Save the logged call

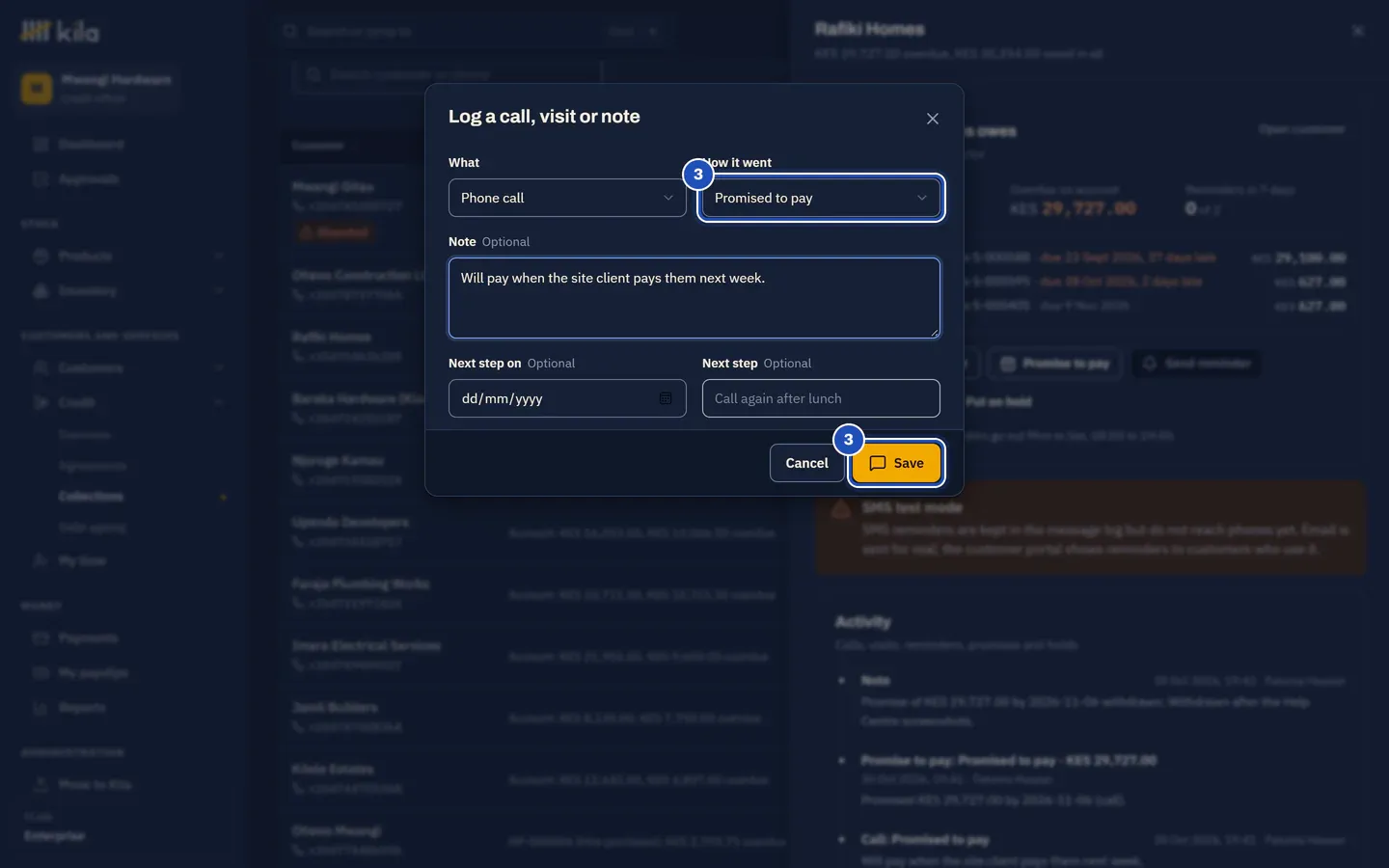tap(896, 463)
